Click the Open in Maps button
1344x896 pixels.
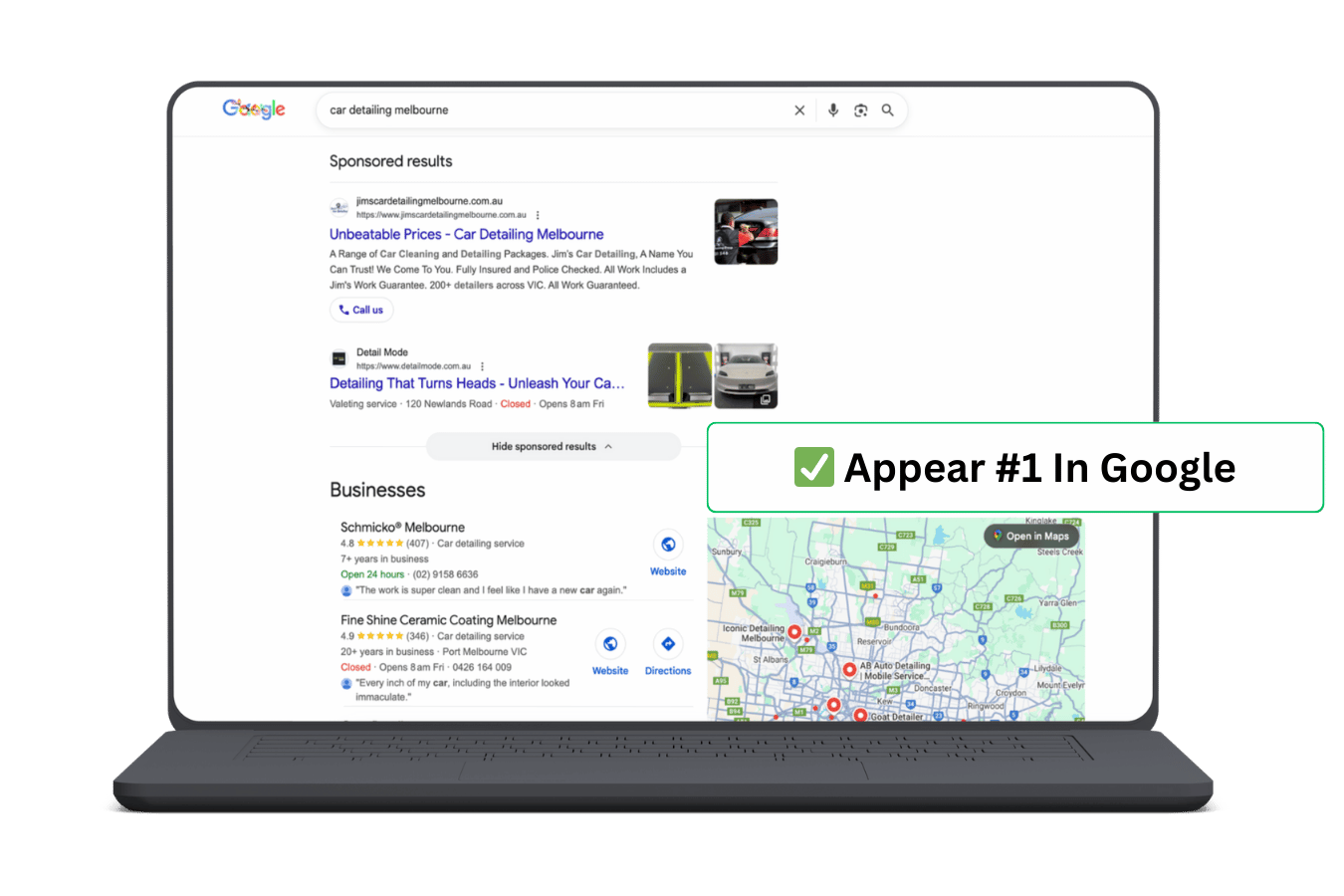coord(1032,537)
